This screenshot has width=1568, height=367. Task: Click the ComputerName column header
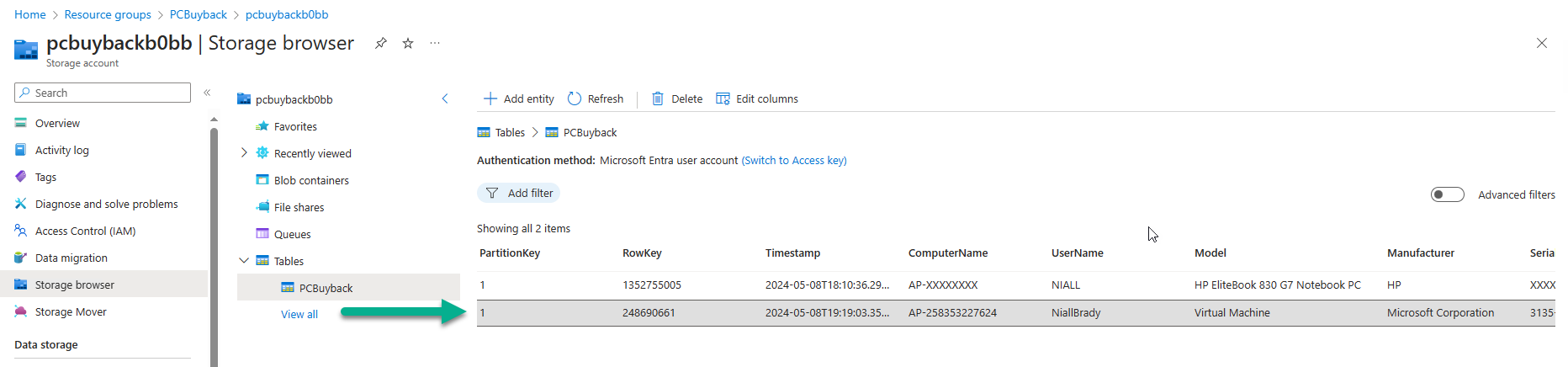point(948,253)
